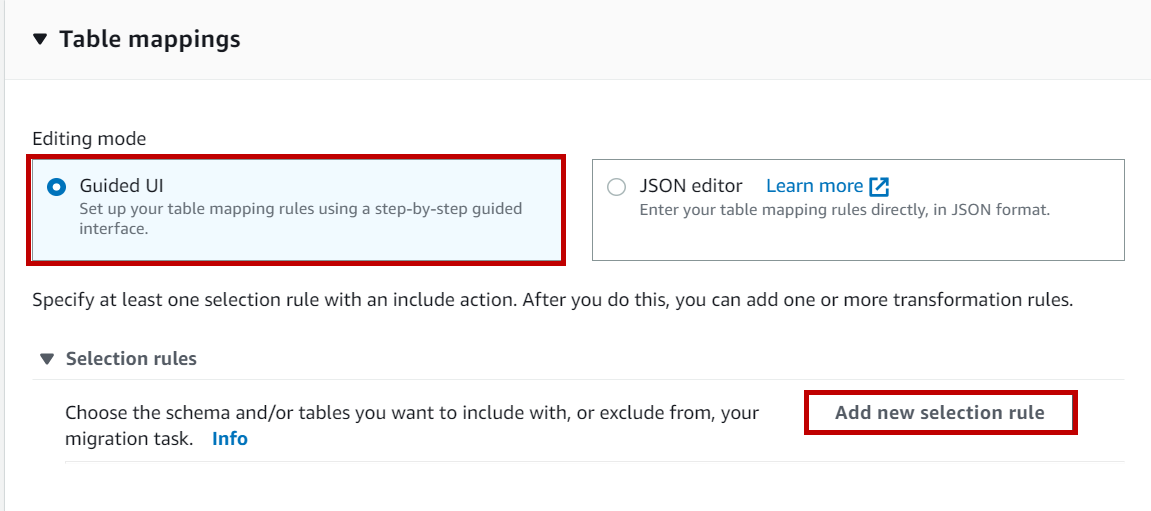Viewport: 1151px width, 511px height.
Task: Click the 'Specify at least one selection rule' text
Action: click(x=552, y=300)
